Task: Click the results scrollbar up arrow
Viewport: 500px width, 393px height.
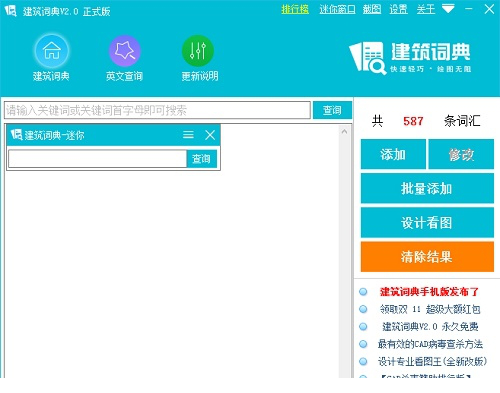Action: click(x=345, y=132)
